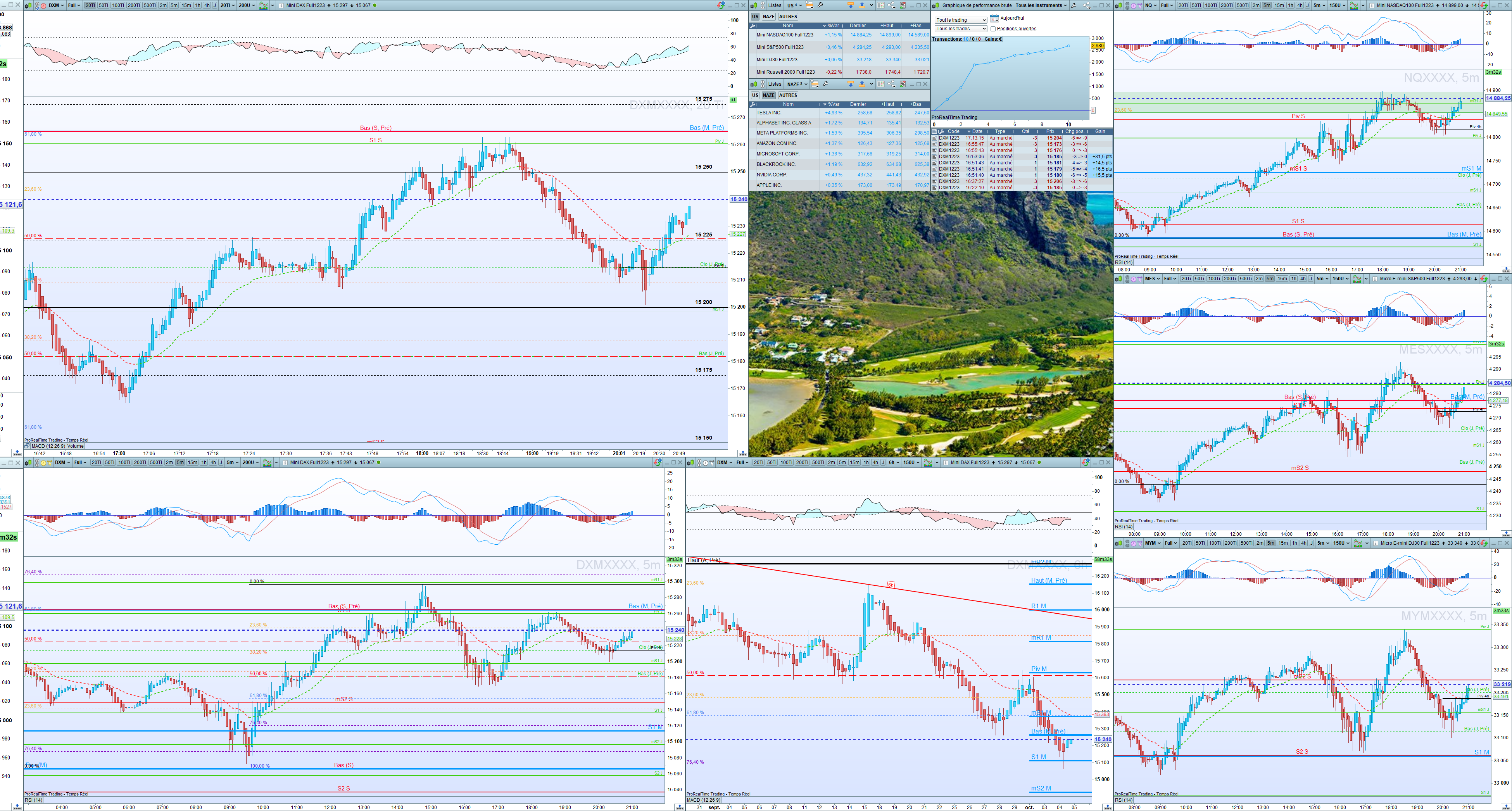Toggle 5m timeframe in top-left DAX chart

174,5
